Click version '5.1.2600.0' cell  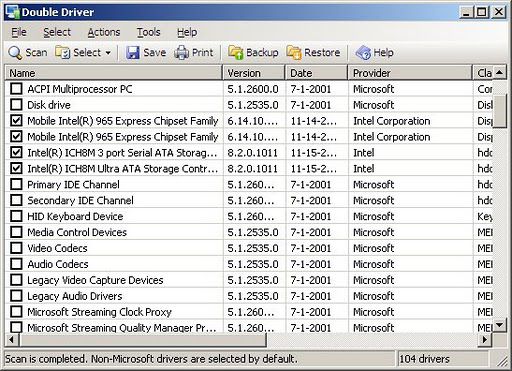click(253, 89)
